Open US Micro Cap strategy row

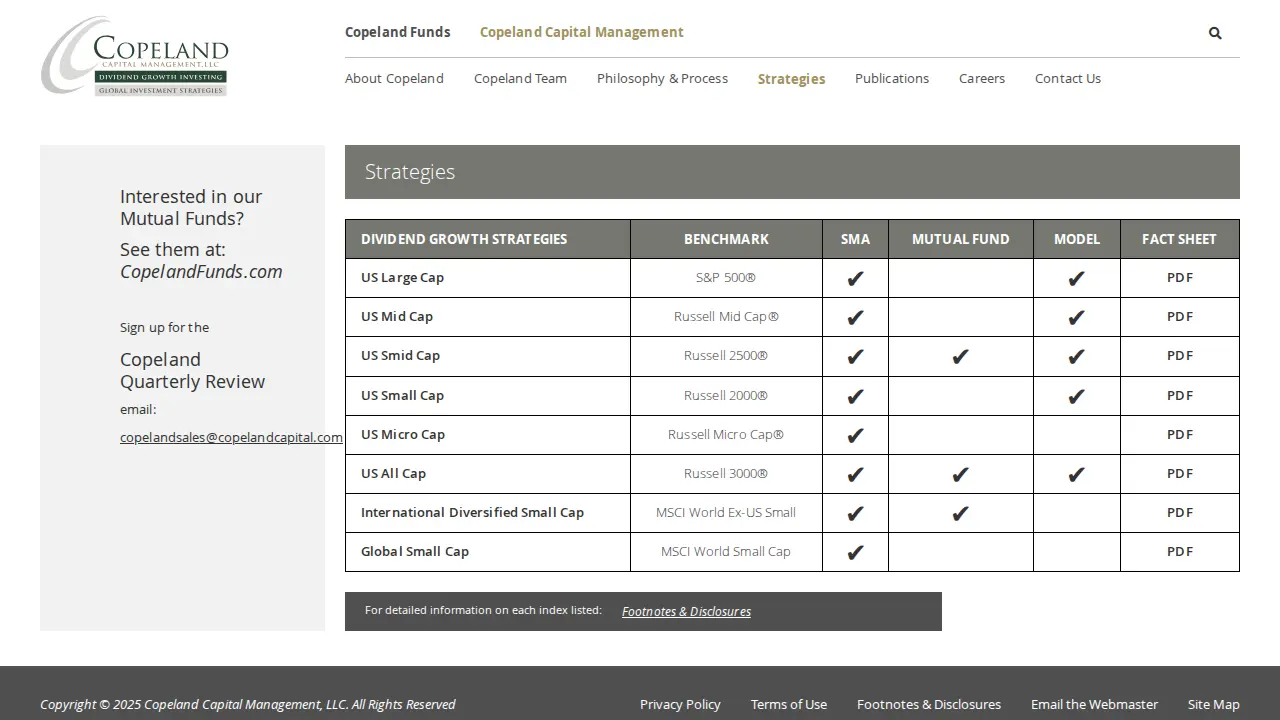tap(403, 434)
